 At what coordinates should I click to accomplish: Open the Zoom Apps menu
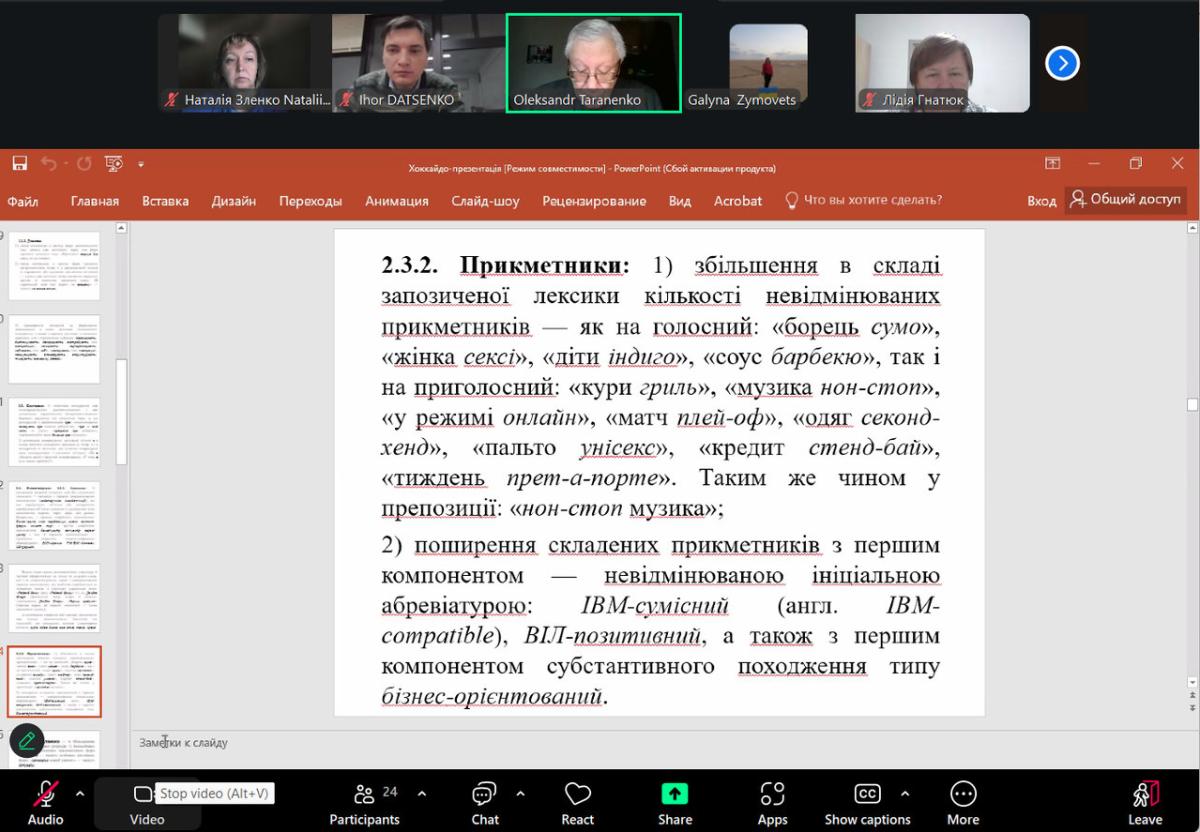coord(772,795)
